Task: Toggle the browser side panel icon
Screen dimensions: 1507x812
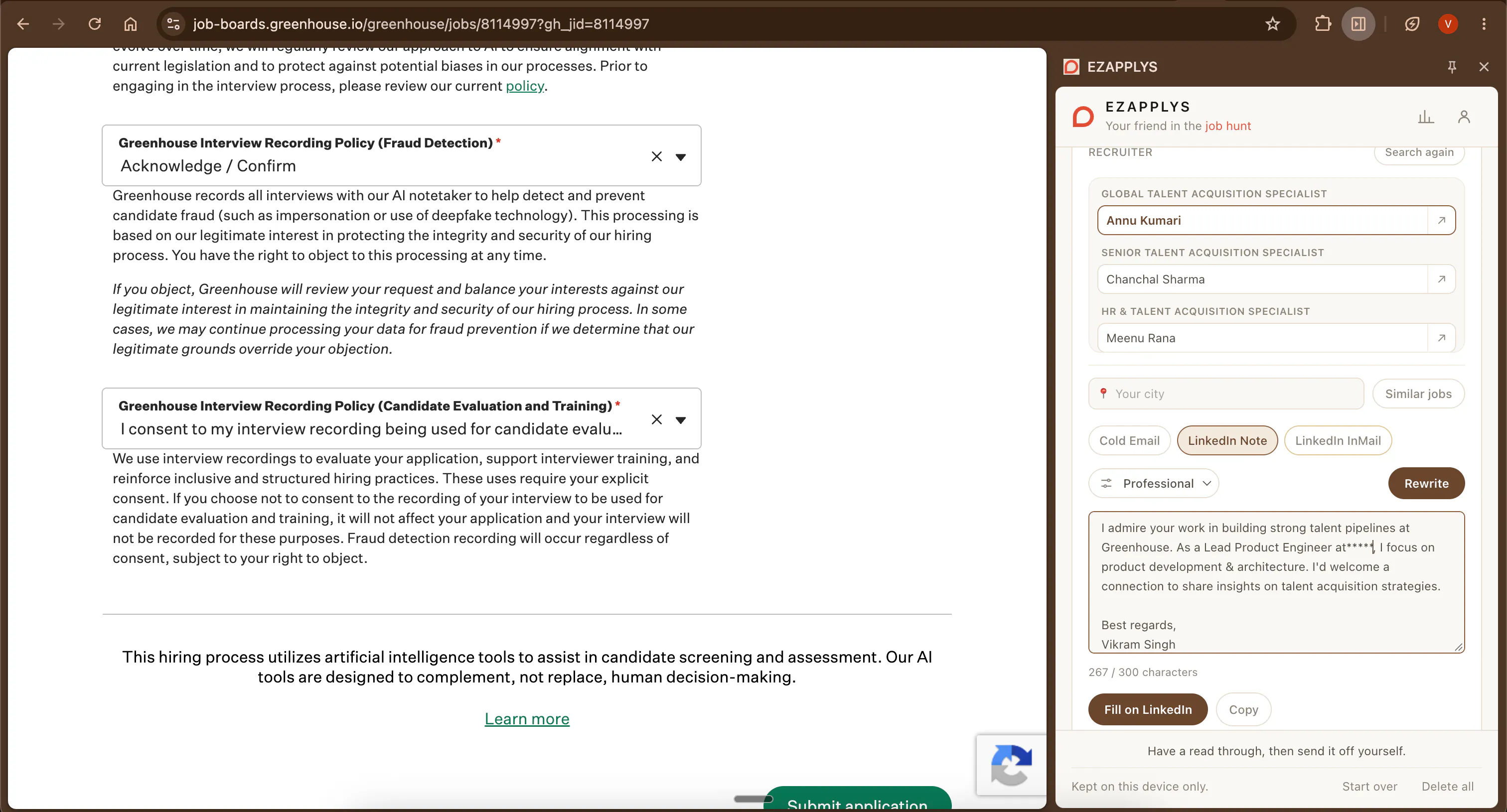Action: click(x=1358, y=24)
